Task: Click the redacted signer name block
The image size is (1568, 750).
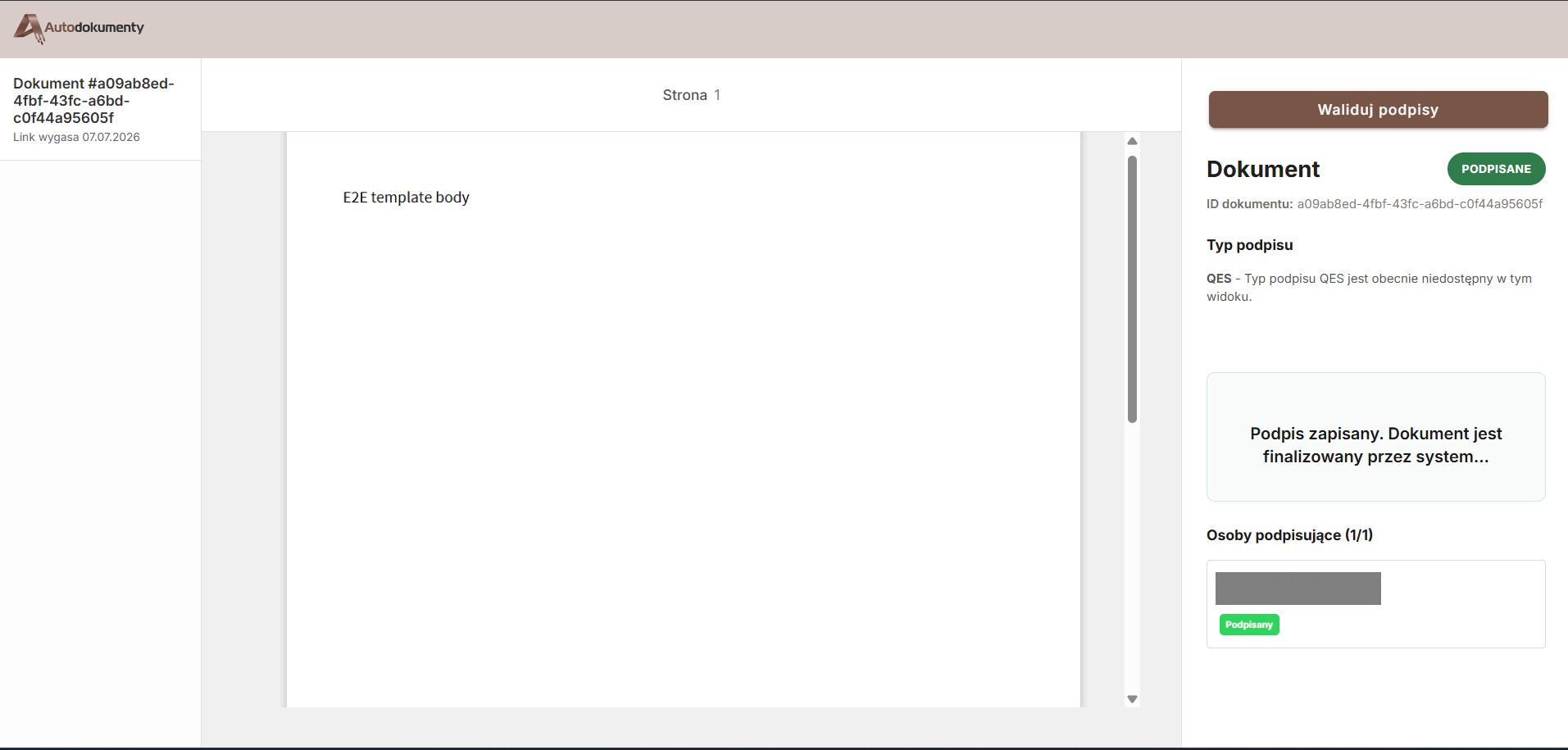Action: click(x=1298, y=589)
